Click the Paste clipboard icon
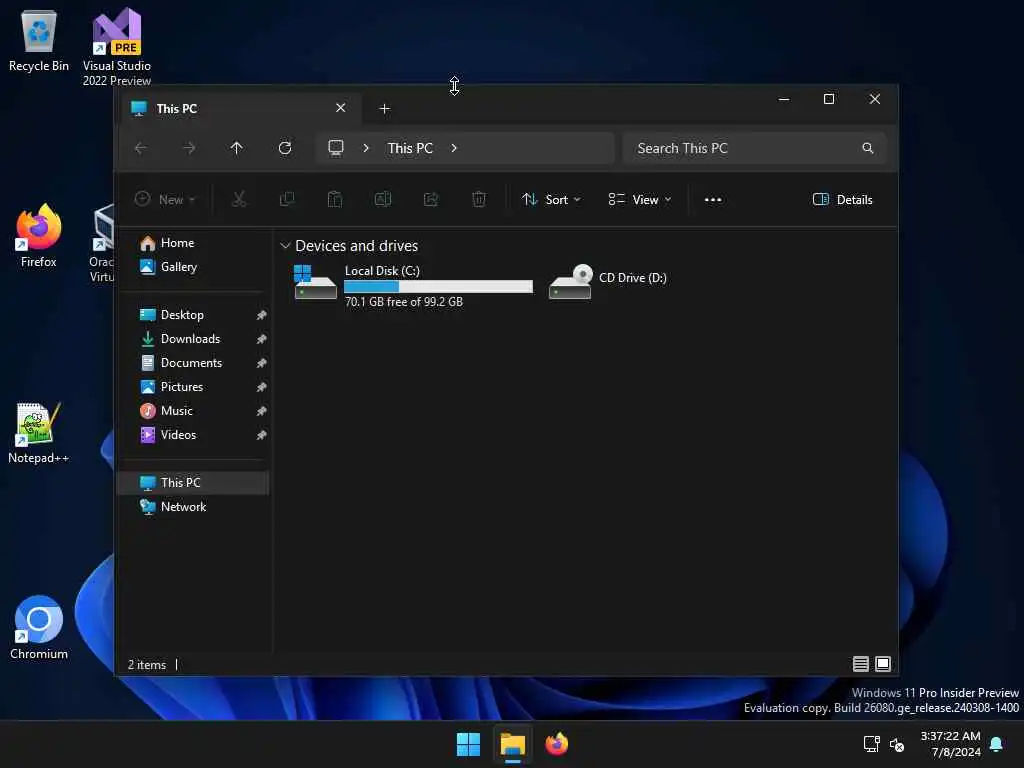 pos(335,199)
